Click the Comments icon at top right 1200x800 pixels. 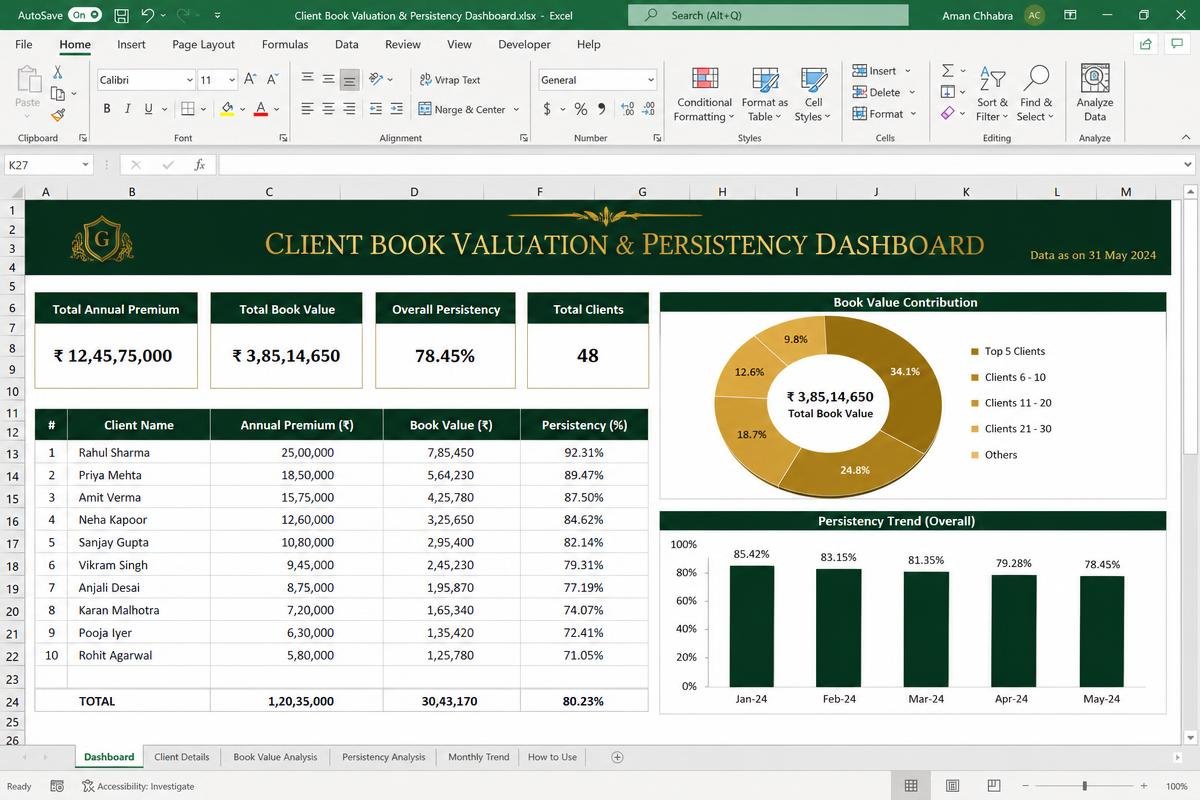(1176, 44)
